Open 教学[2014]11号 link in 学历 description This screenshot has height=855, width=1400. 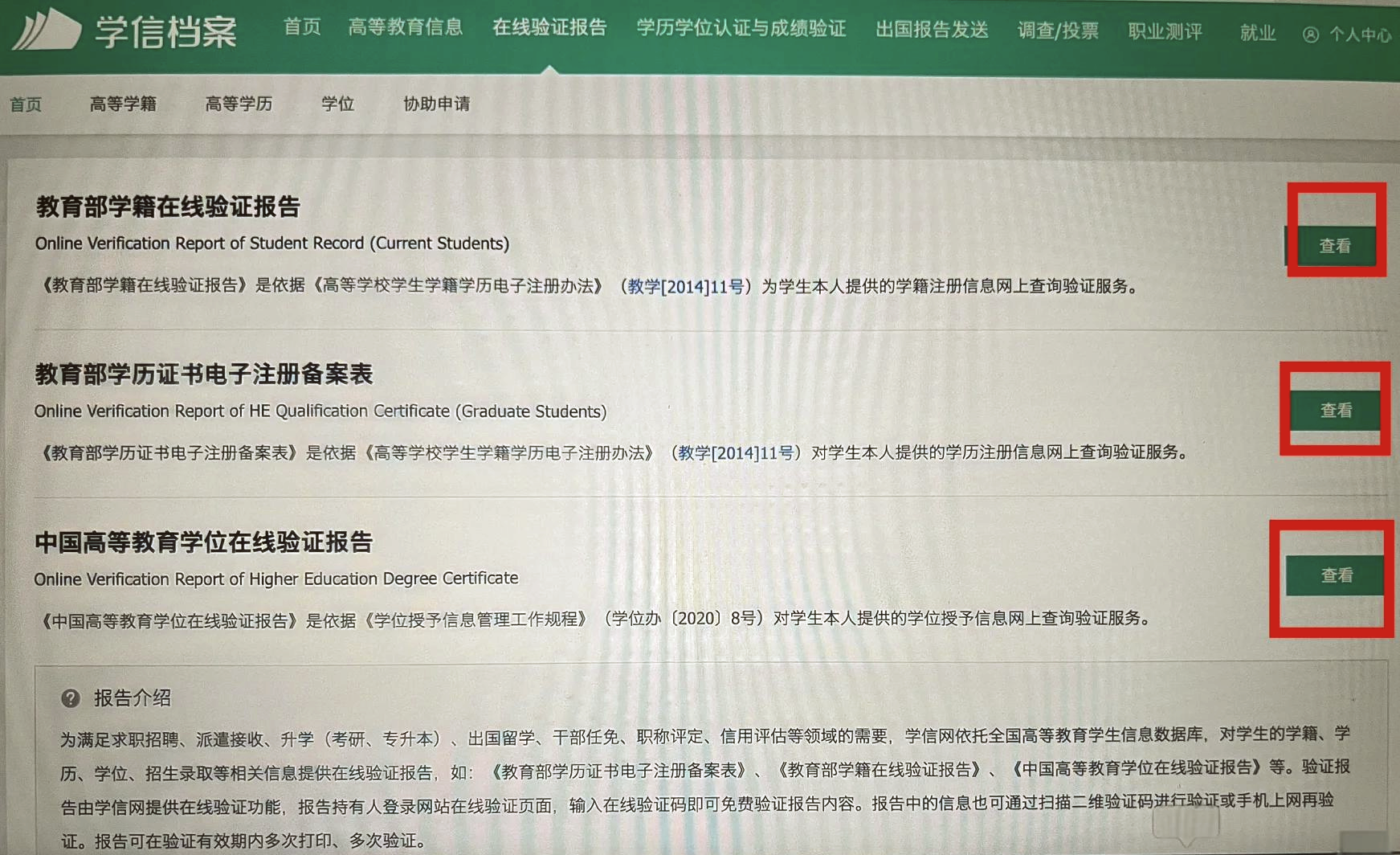736,453
